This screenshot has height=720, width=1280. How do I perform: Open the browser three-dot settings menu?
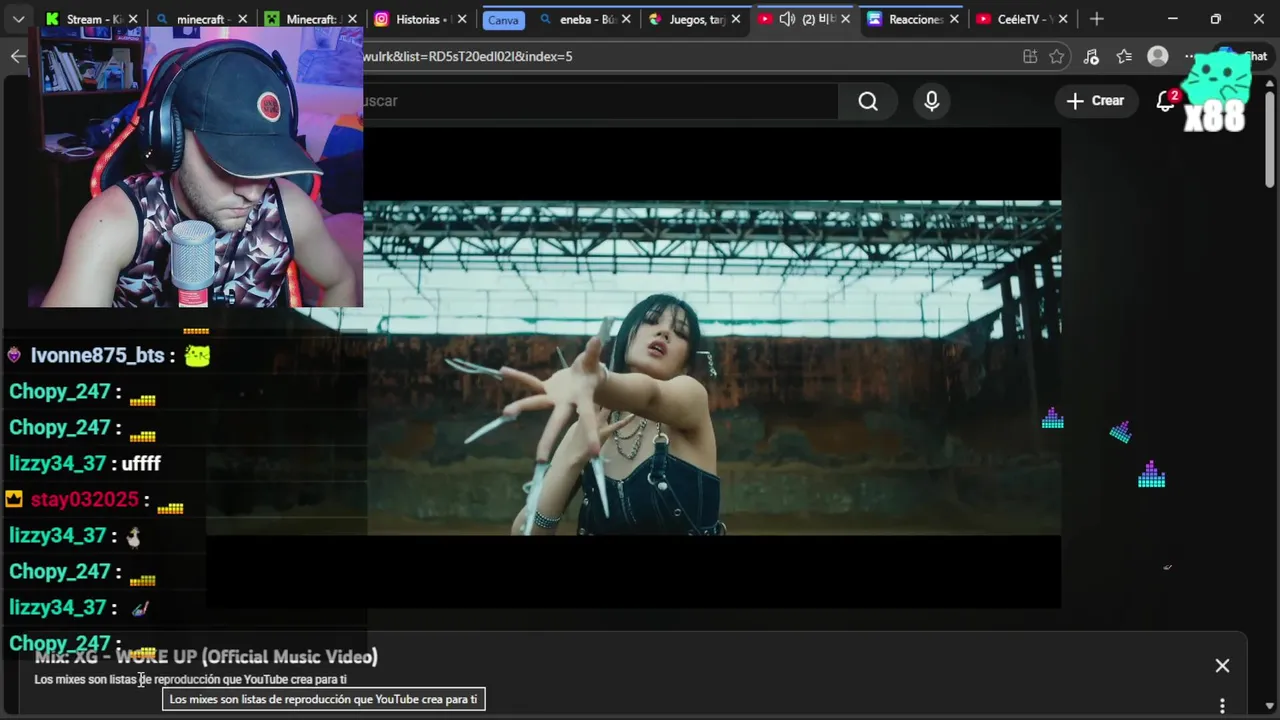pyautogui.click(x=1190, y=57)
